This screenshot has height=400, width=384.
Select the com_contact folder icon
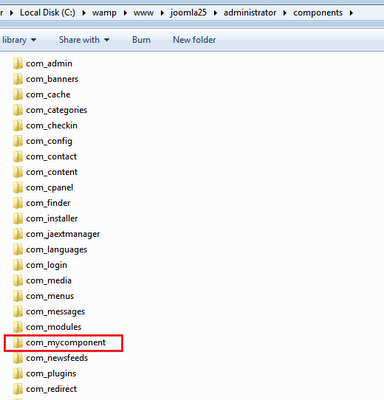[x=18, y=156]
